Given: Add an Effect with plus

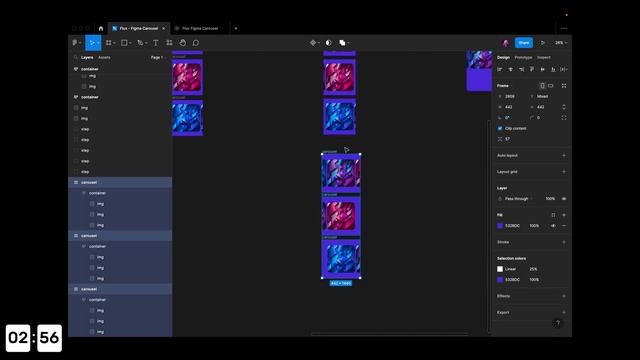Looking at the screenshot, I should pos(564,296).
